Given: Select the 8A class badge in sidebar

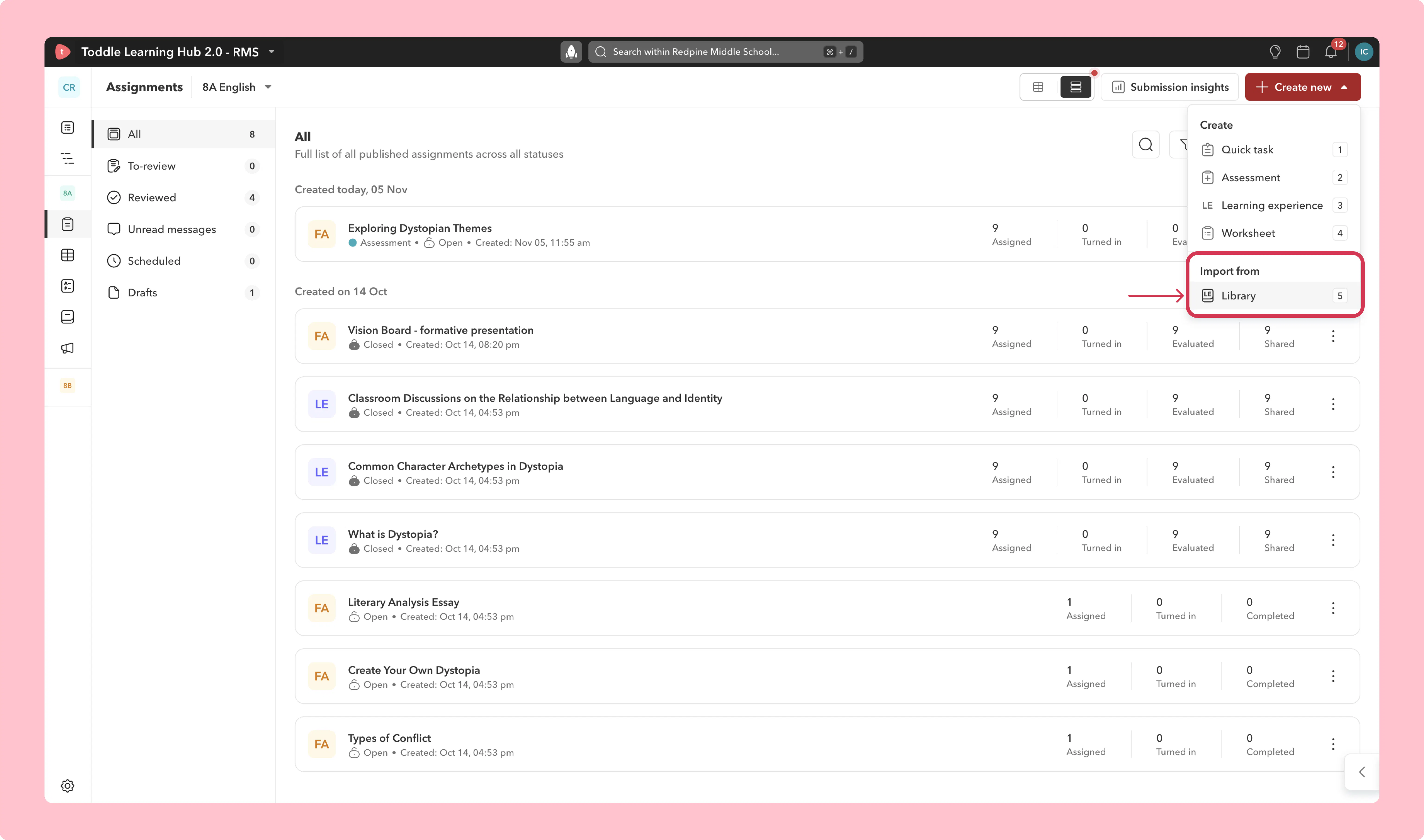Looking at the screenshot, I should point(67,193).
